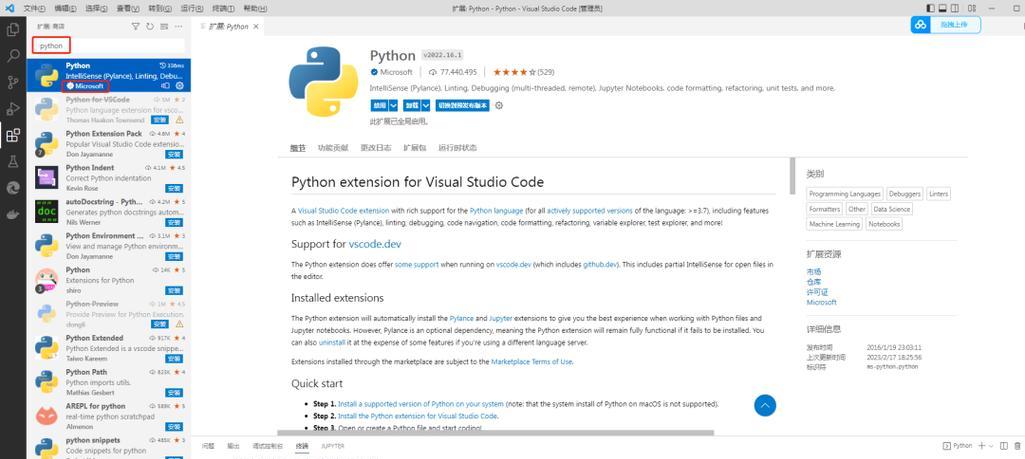The image size is (1025, 459).
Task: Click the Programming Languages category tag
Action: [845, 194]
